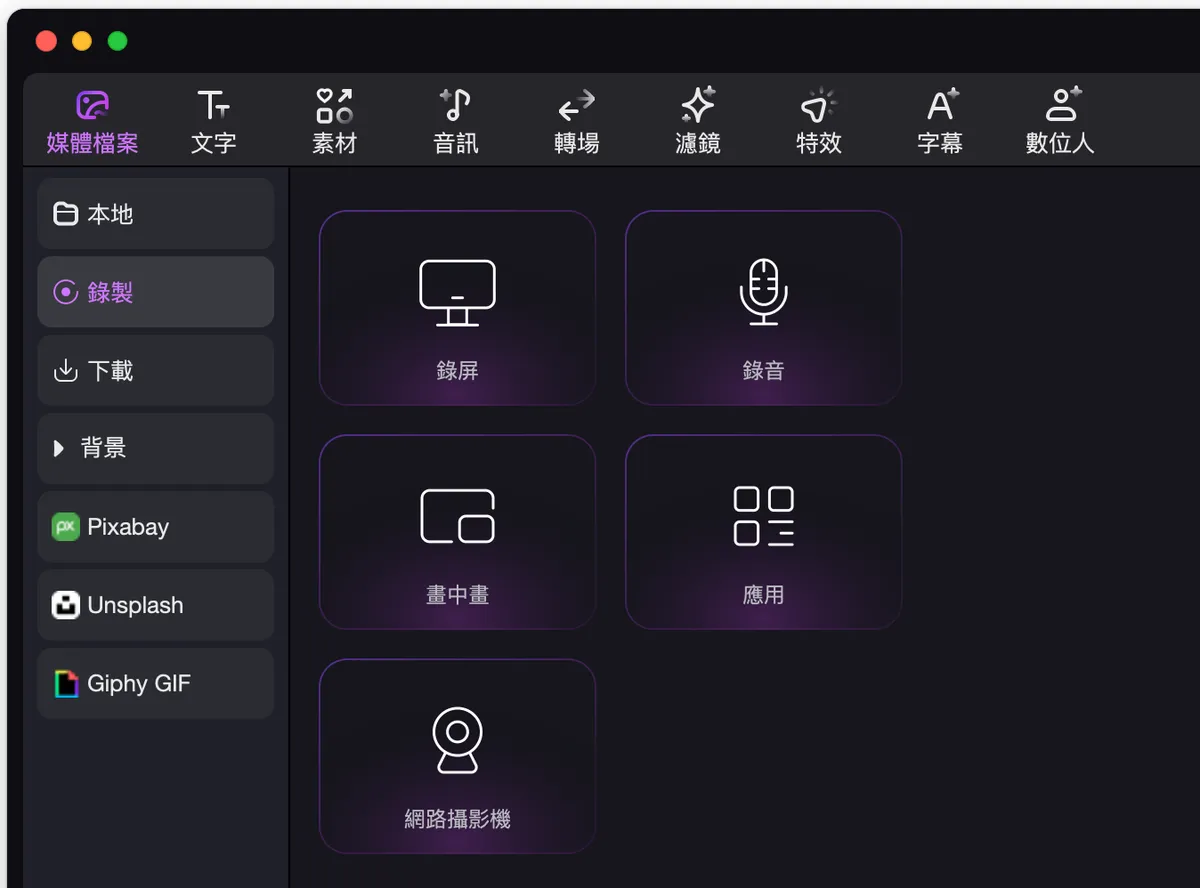Open the 媒體檔案 media tab
1200x888 pixels.
pyautogui.click(x=92, y=122)
